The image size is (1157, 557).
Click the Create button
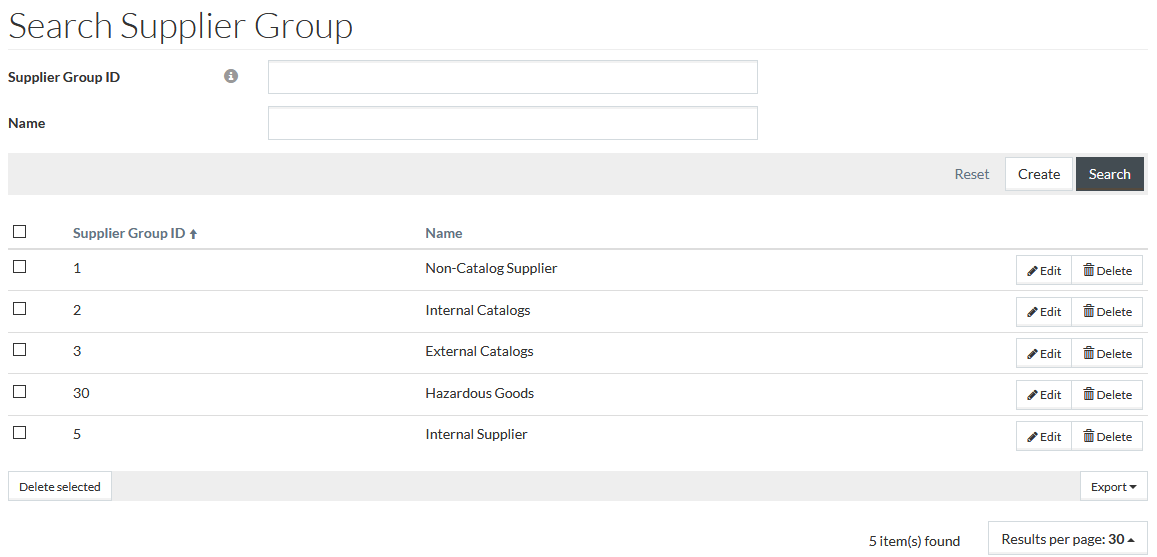1039,174
